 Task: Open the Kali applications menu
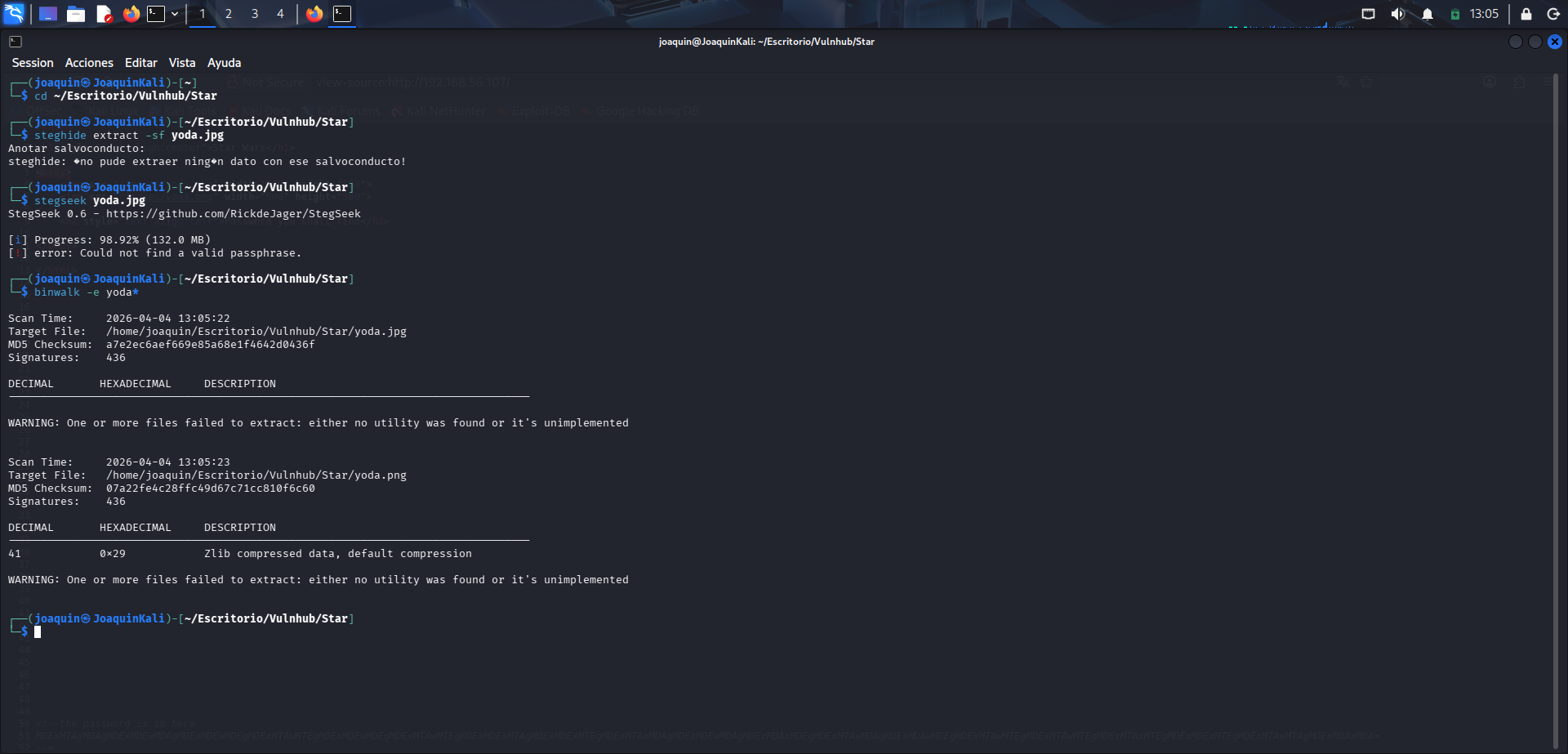pos(14,14)
